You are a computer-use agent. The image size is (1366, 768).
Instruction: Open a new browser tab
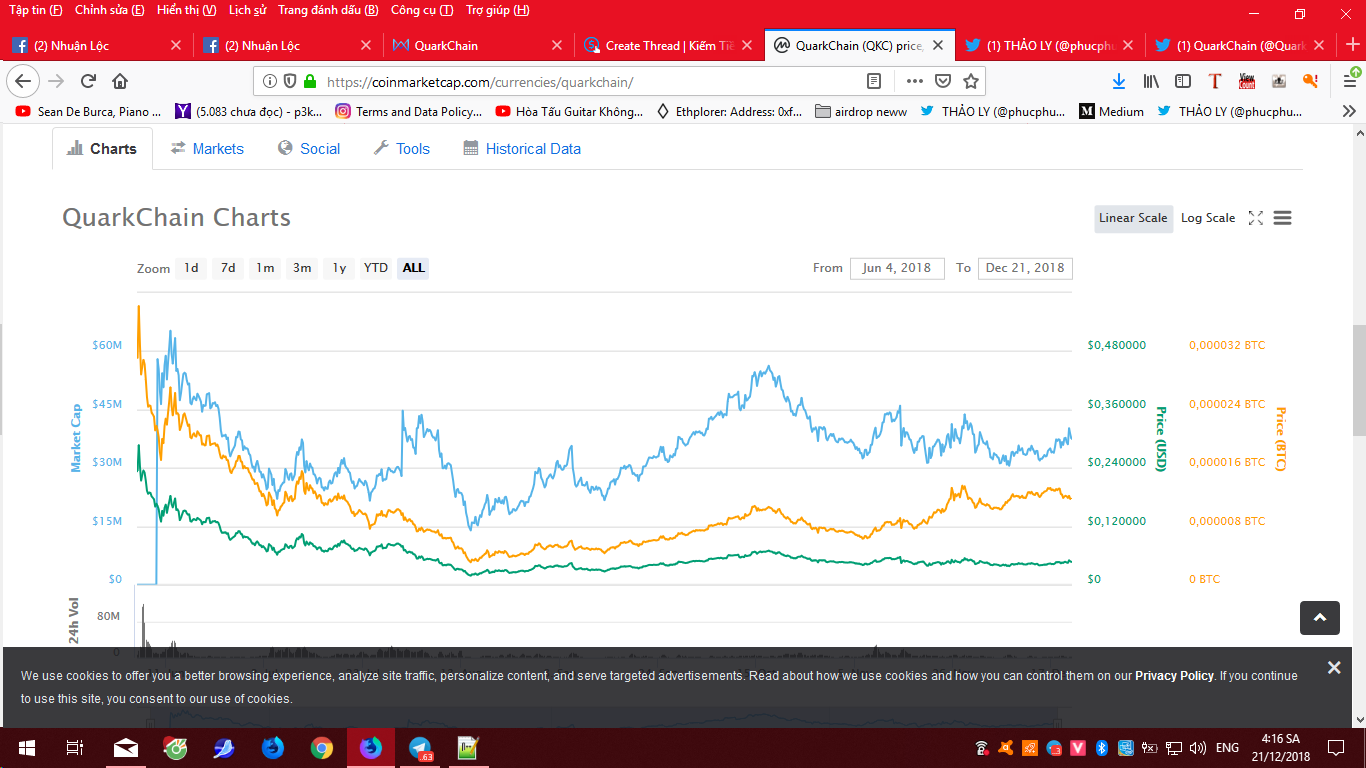1352,45
